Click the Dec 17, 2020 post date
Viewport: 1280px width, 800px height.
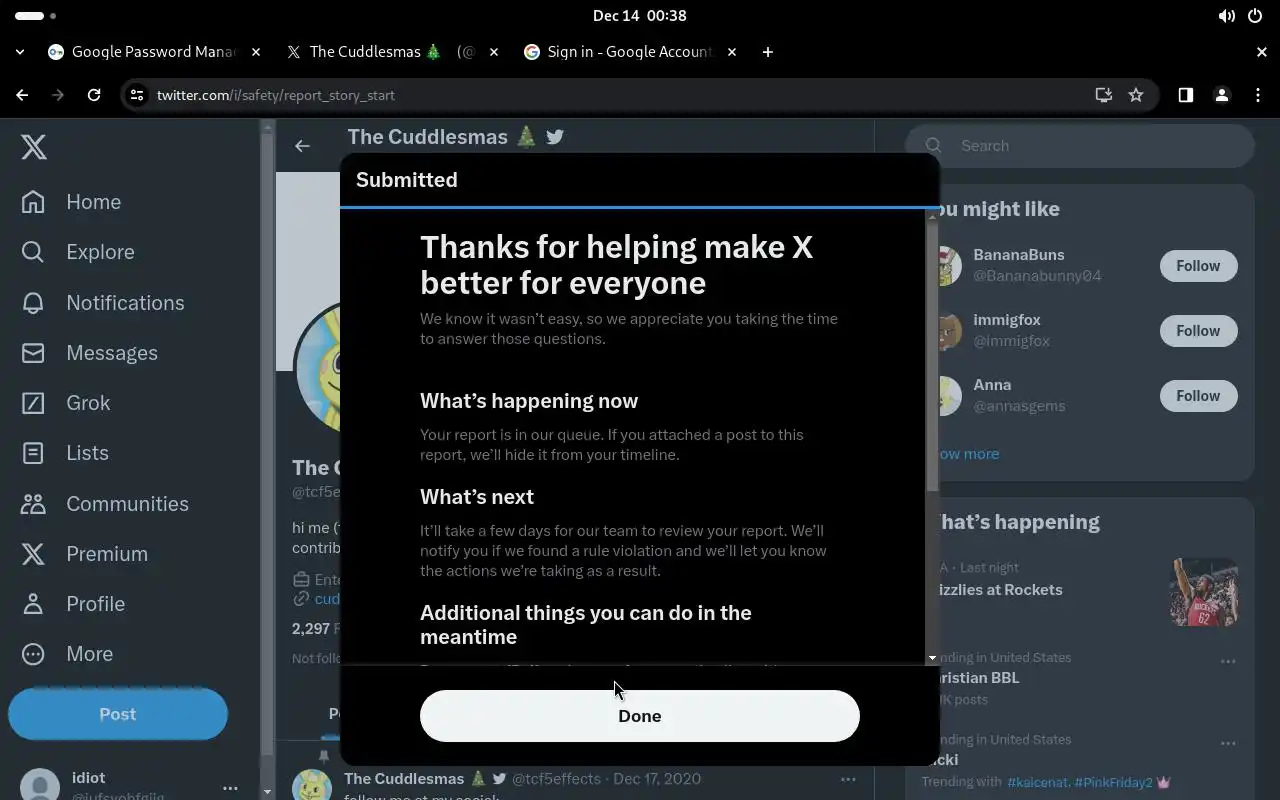point(657,779)
